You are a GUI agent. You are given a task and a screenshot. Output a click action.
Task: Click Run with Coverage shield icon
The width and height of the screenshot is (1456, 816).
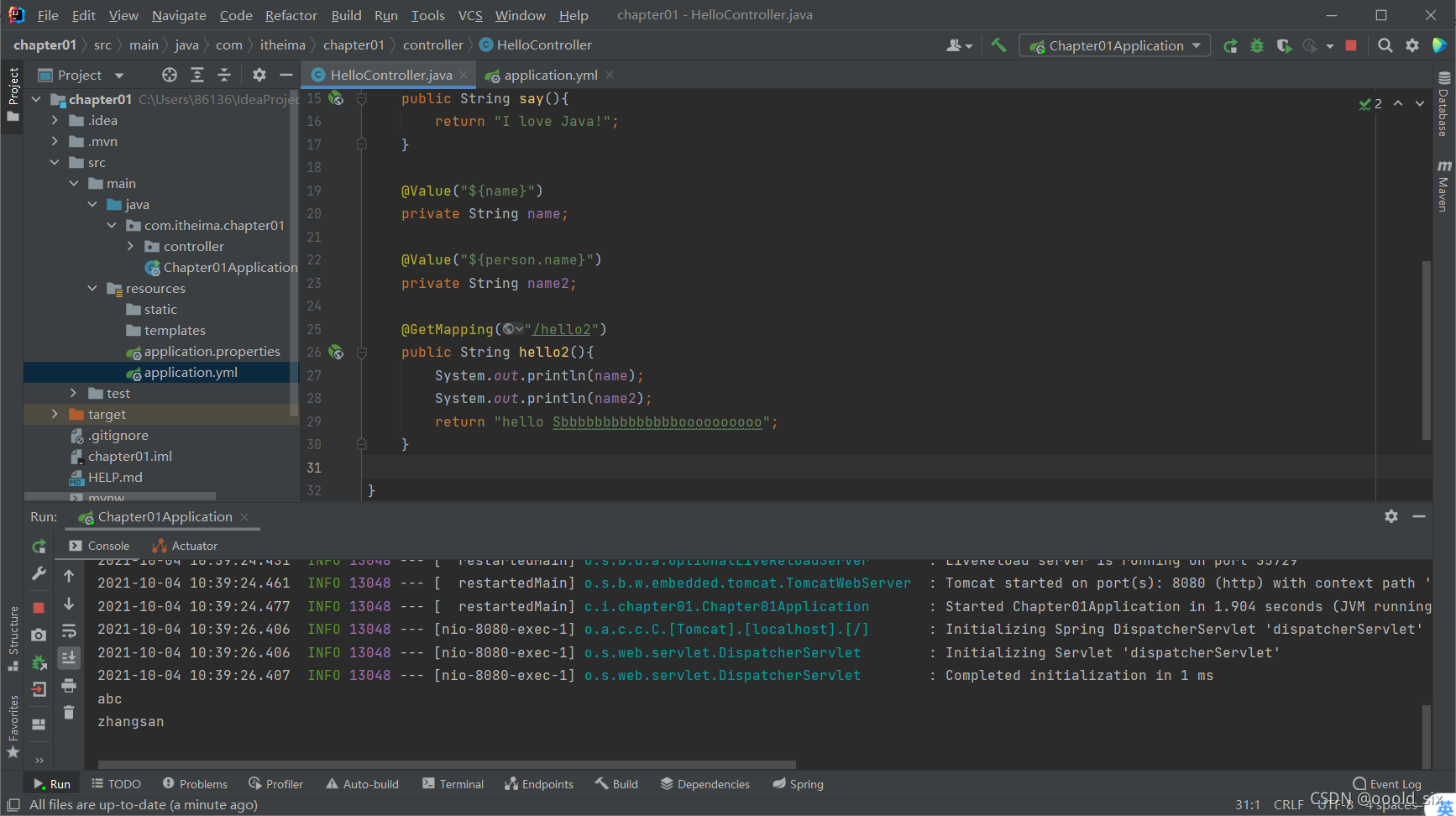pos(1284,46)
